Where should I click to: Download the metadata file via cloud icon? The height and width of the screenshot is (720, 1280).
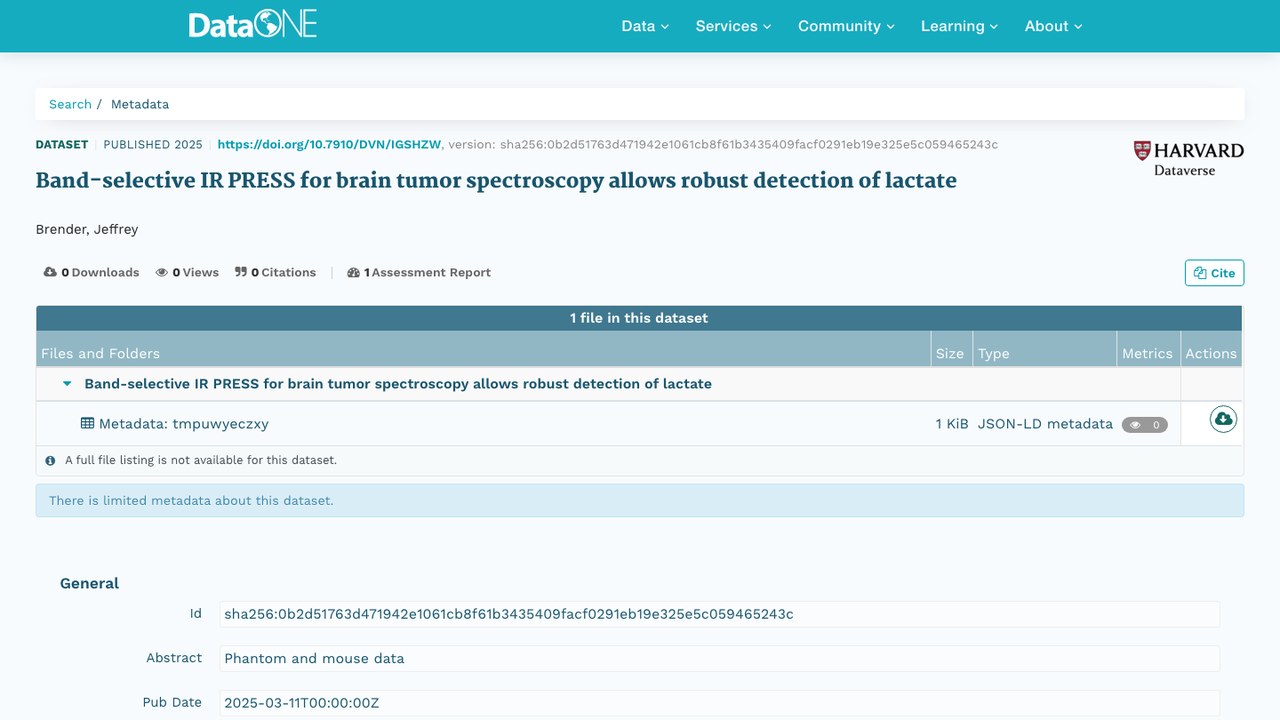pyautogui.click(x=1223, y=419)
